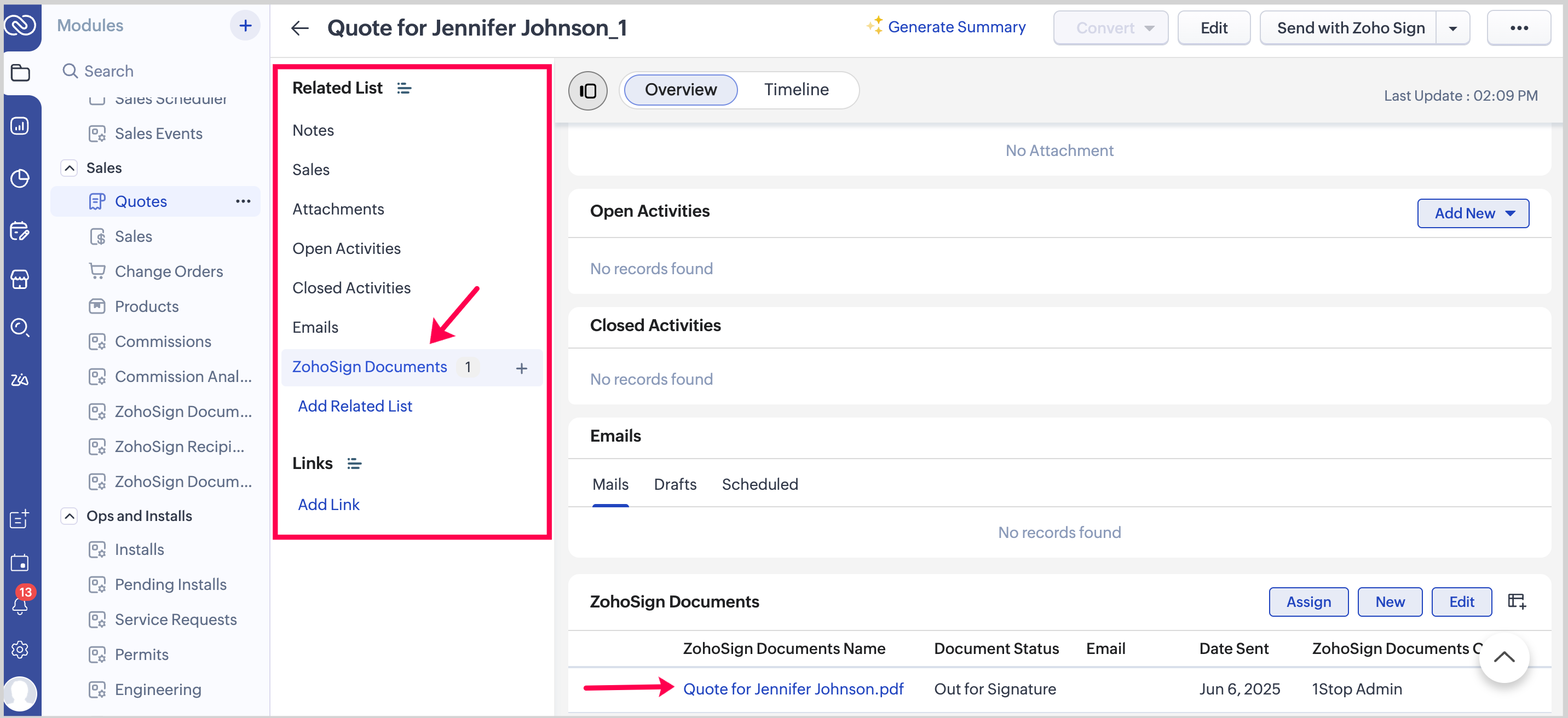This screenshot has width=1568, height=718.
Task: Switch to the Overview view
Action: coord(680,90)
